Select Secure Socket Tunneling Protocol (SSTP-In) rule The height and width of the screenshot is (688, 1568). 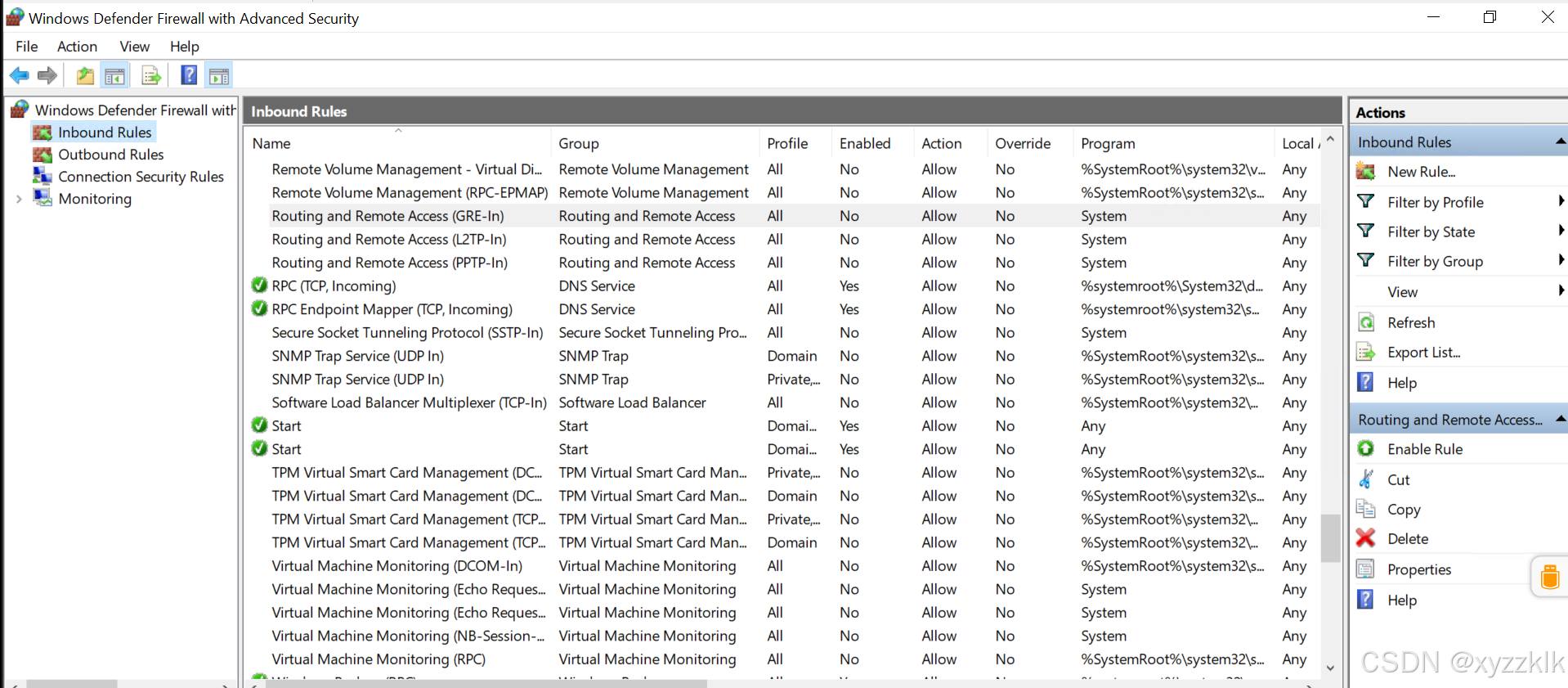(781, 333)
